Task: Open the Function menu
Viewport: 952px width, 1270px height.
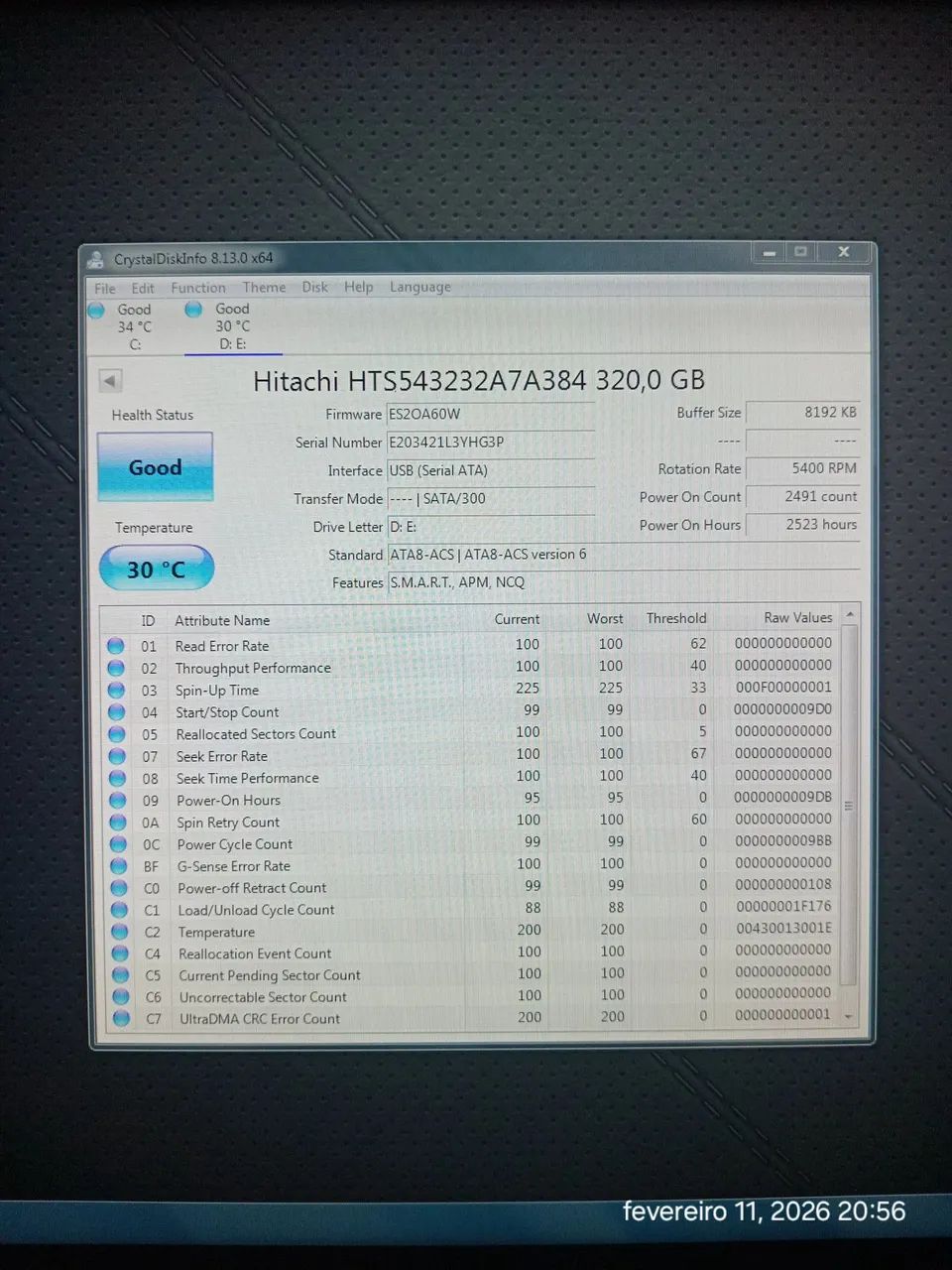Action: pyautogui.click(x=198, y=287)
